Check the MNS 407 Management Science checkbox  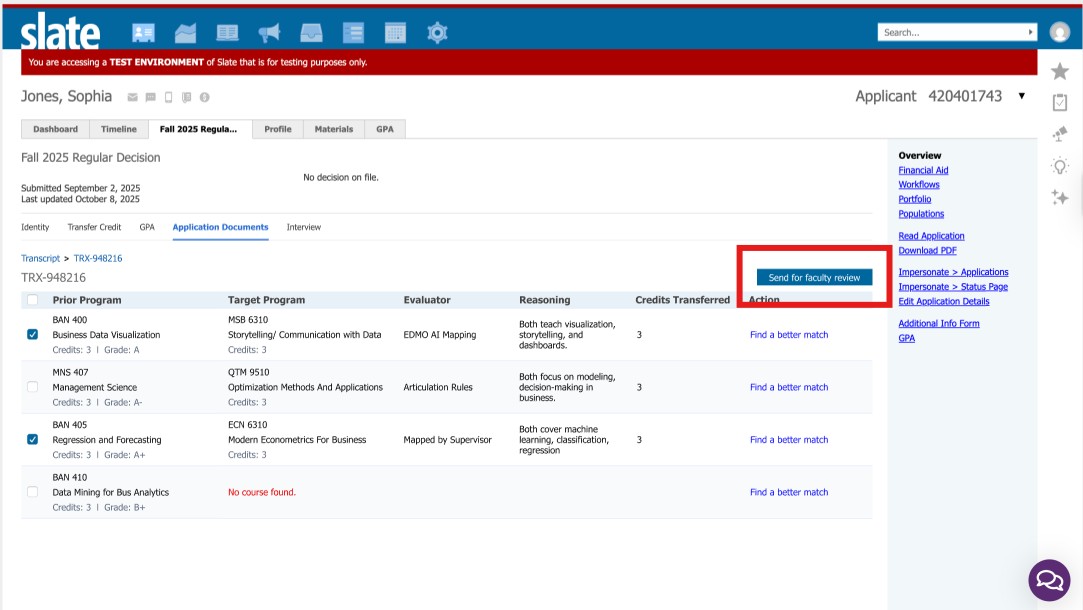coord(33,387)
